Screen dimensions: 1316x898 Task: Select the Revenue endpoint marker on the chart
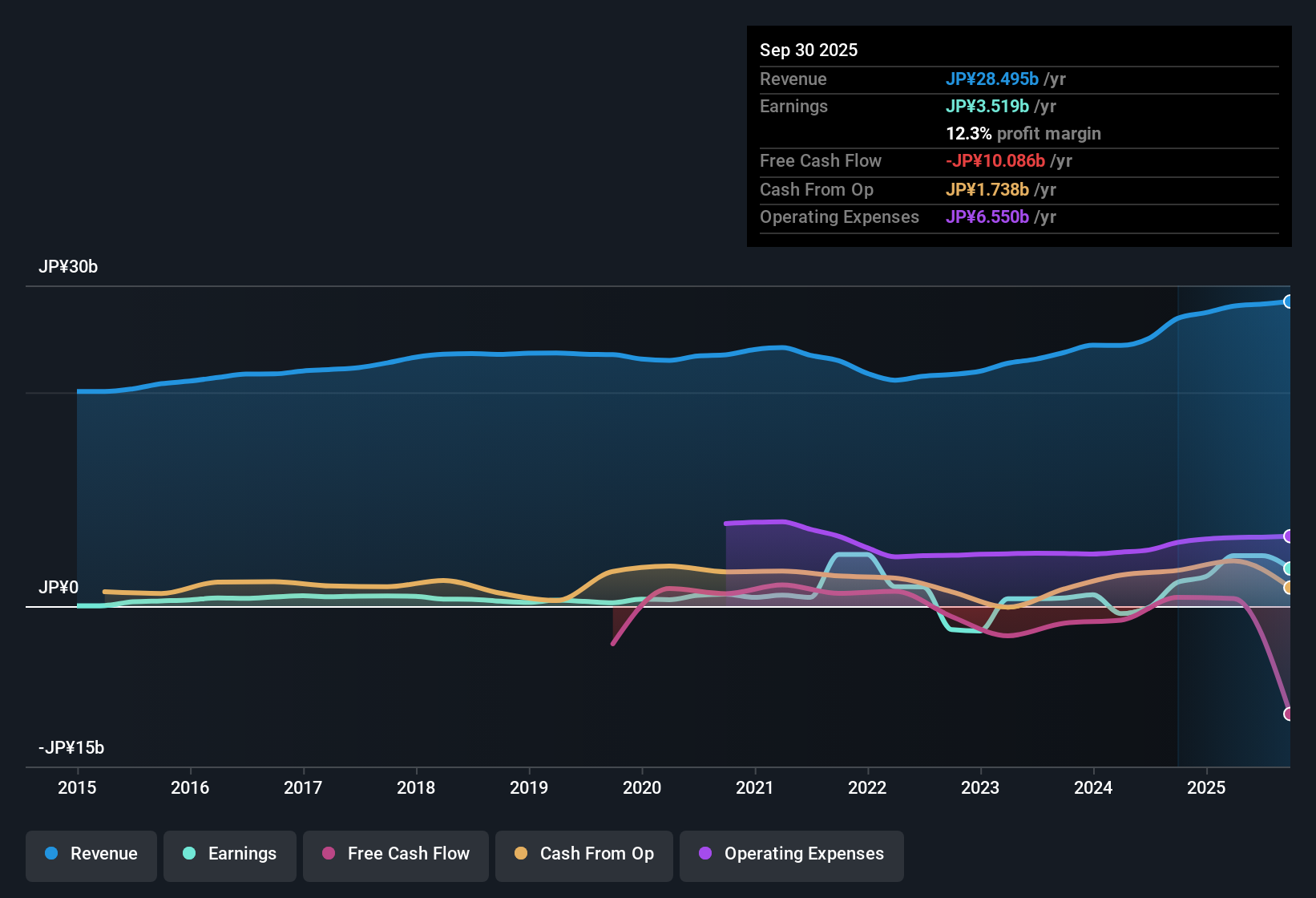tap(1289, 301)
